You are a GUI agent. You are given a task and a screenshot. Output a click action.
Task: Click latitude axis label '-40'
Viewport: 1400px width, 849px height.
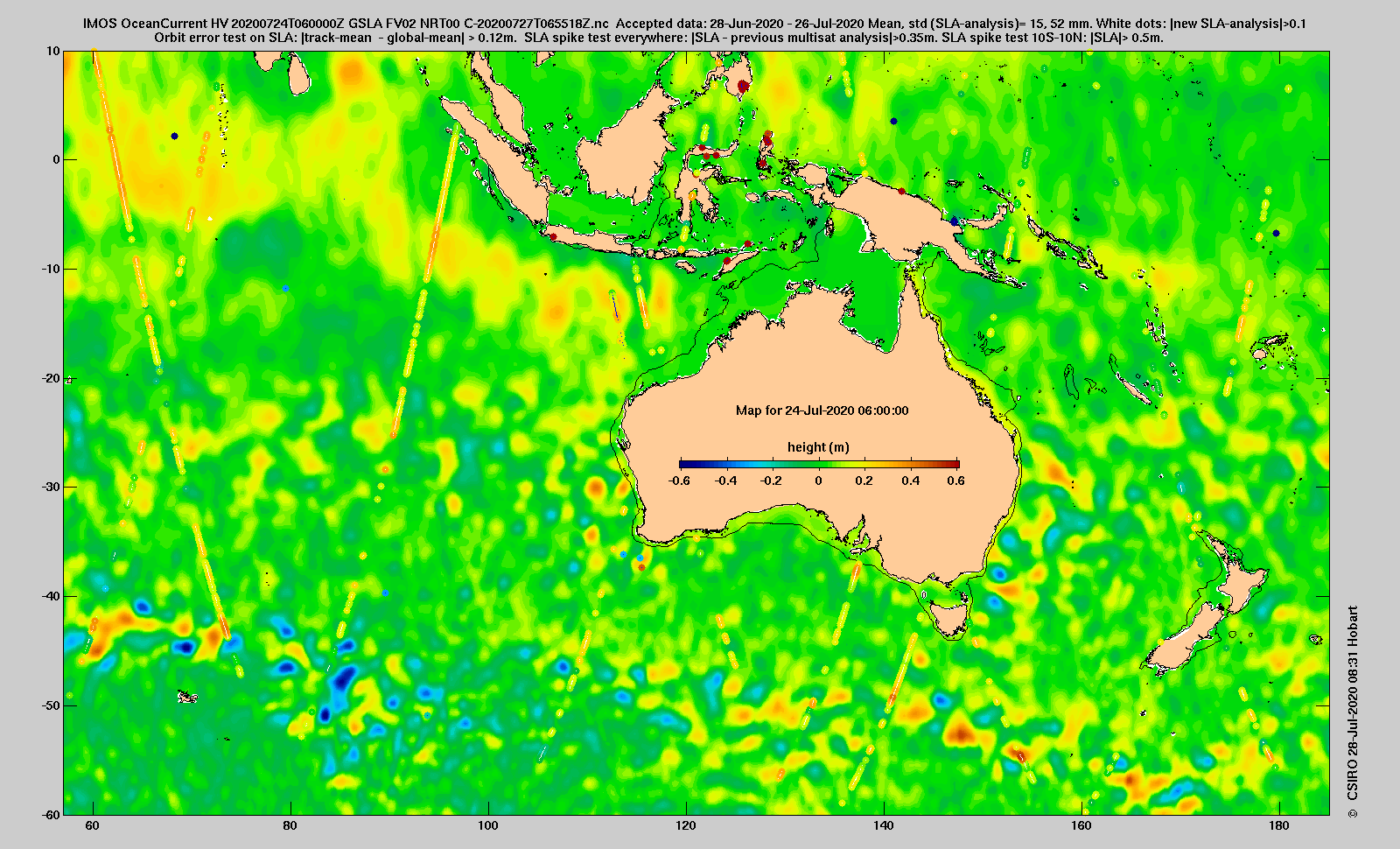click(51, 596)
